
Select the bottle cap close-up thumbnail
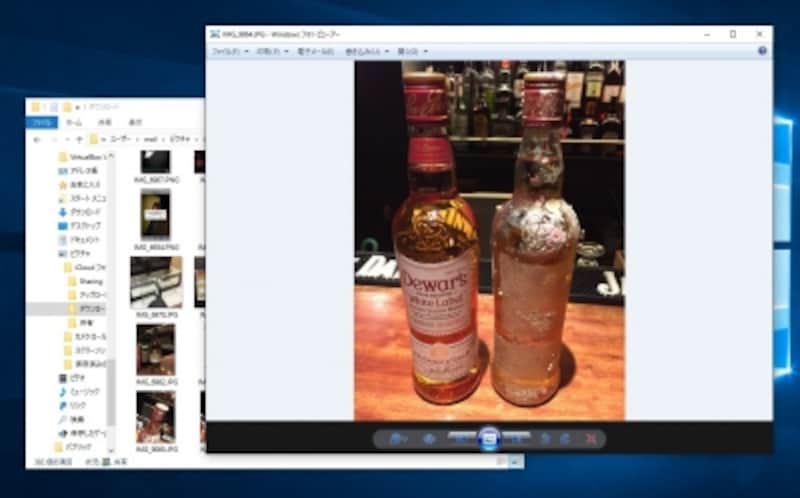(x=156, y=417)
